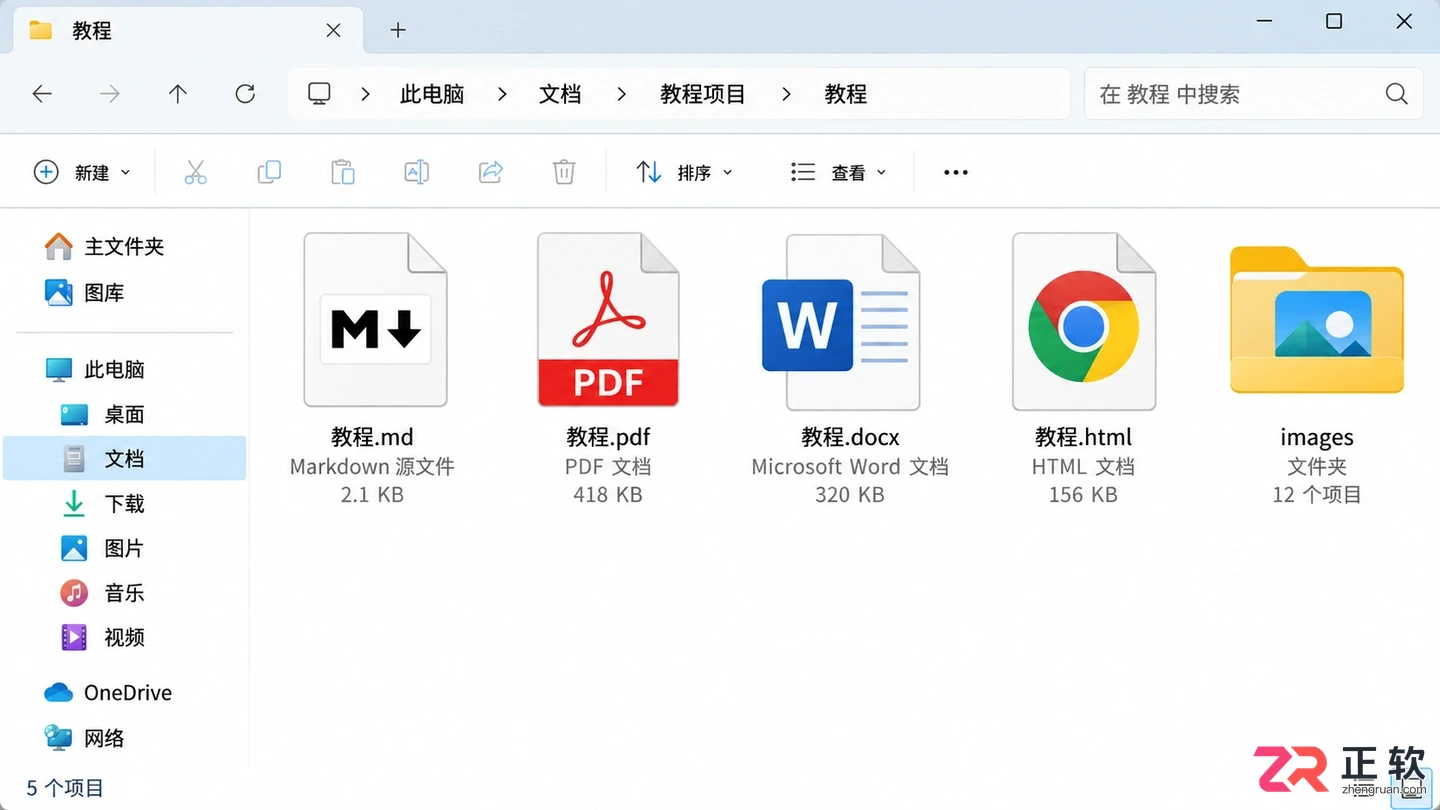Open 视频 in the sidebar
Screen dimensions: 1440x810
point(103,637)
